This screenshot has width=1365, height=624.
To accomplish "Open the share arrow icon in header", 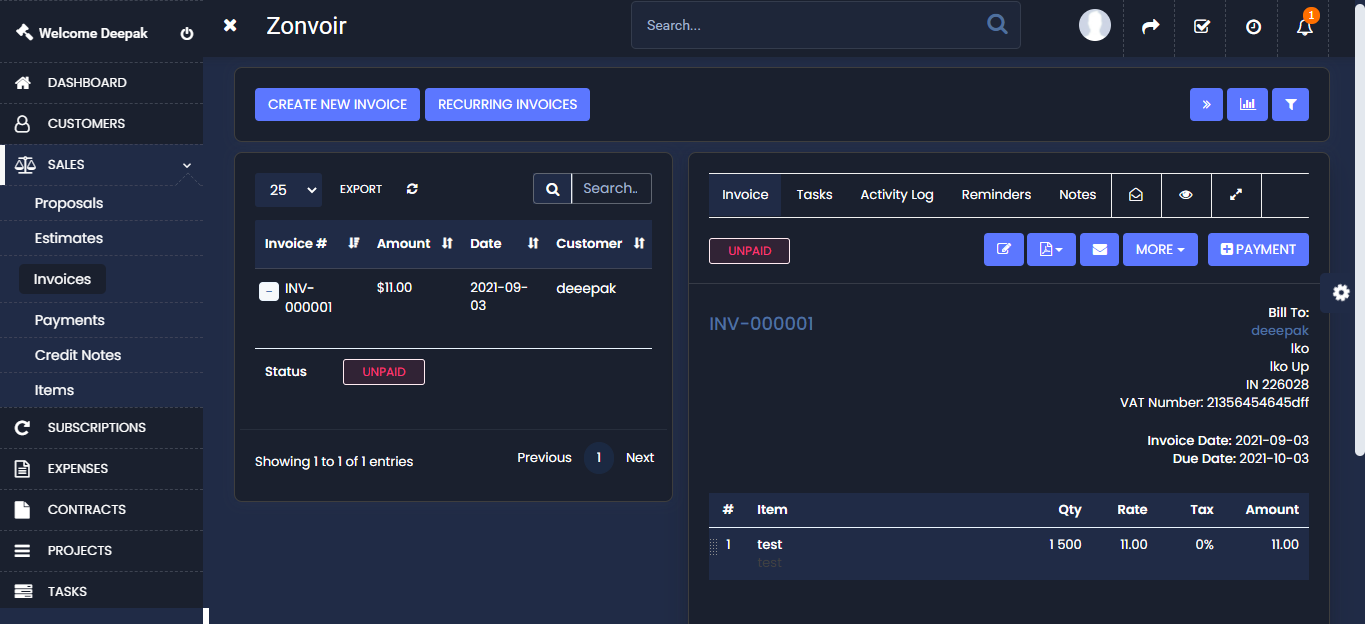I will [x=1150, y=27].
